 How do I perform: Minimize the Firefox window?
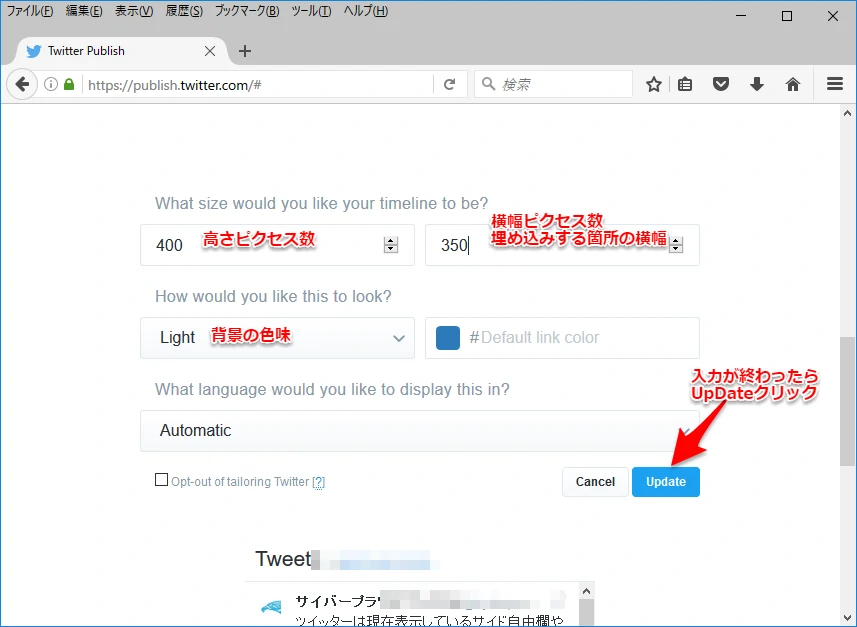(741, 16)
